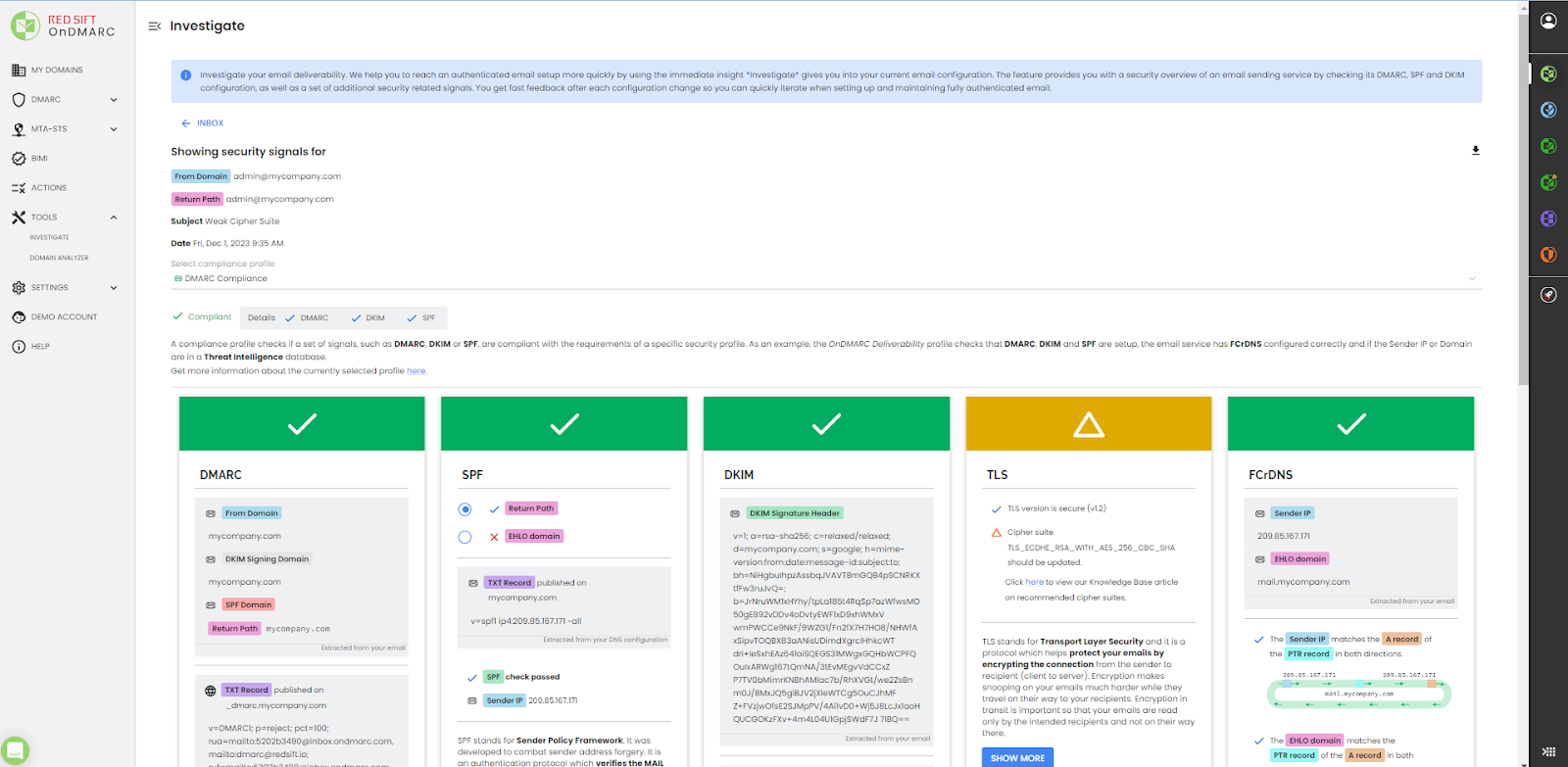Screen dimensions: 1568x767
Task: Click the SHOW MORE button in TLS card
Action: [x=1017, y=758]
